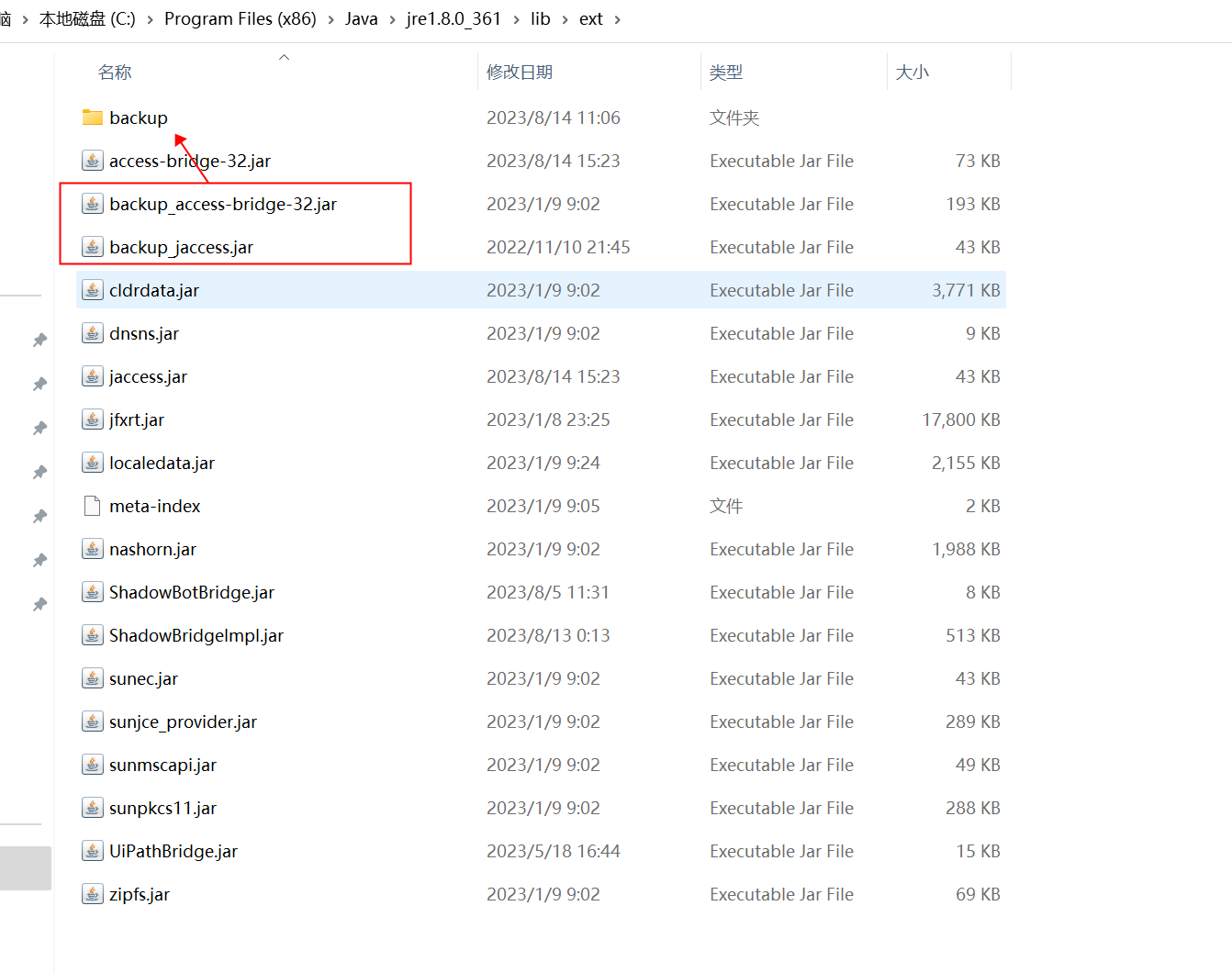The image size is (1232, 973).
Task: Click the nashorn.jar file icon
Action: pos(92,549)
